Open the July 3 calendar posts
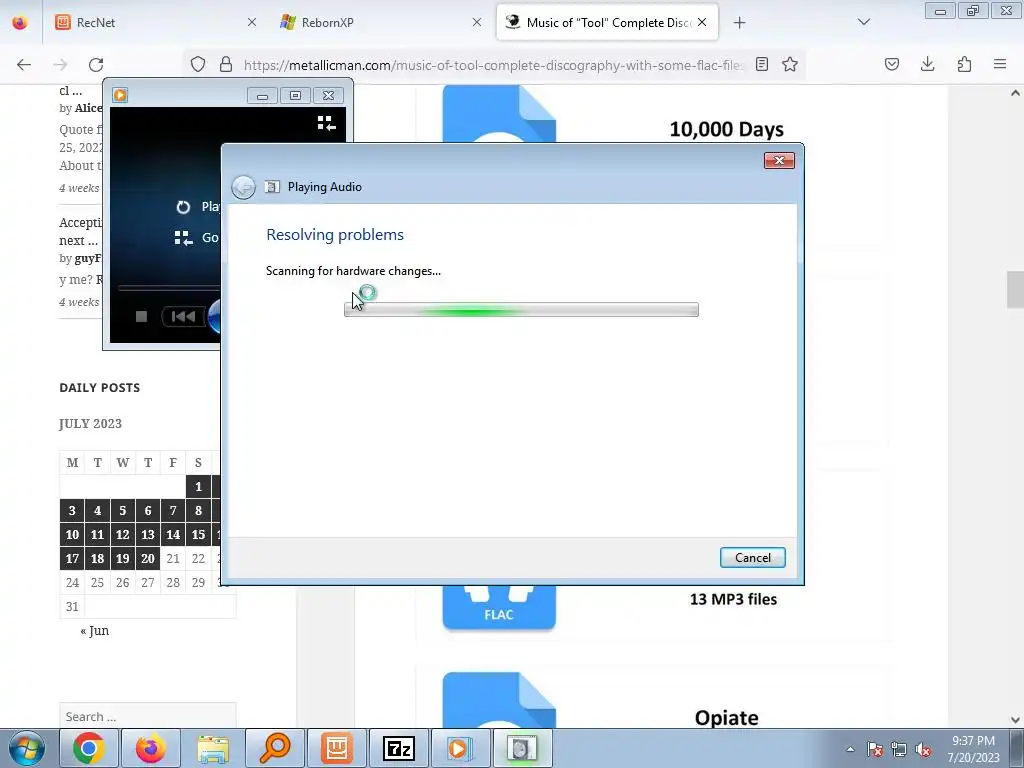Viewport: 1024px width, 768px height. tap(72, 511)
